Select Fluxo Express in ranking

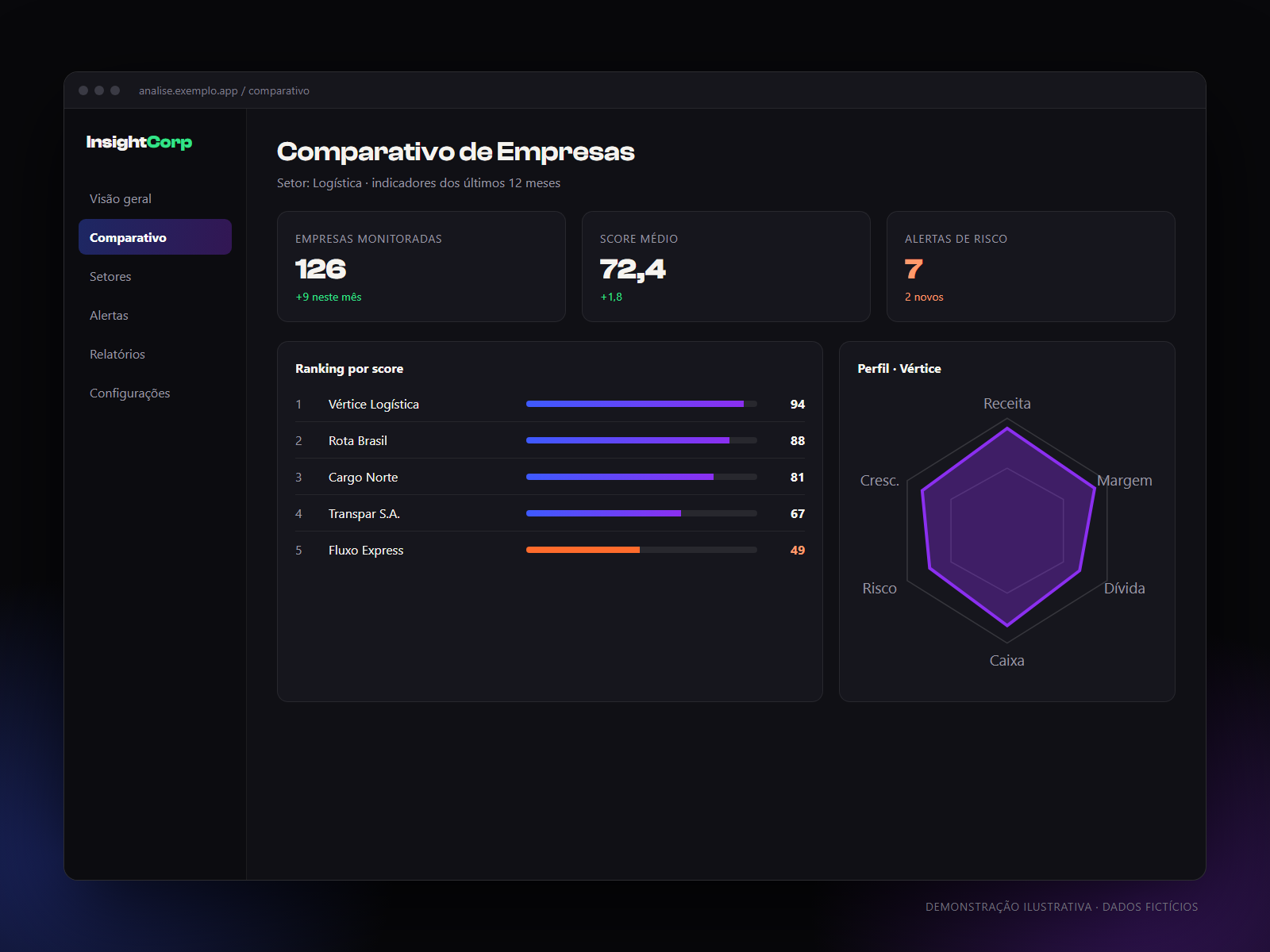(550, 550)
